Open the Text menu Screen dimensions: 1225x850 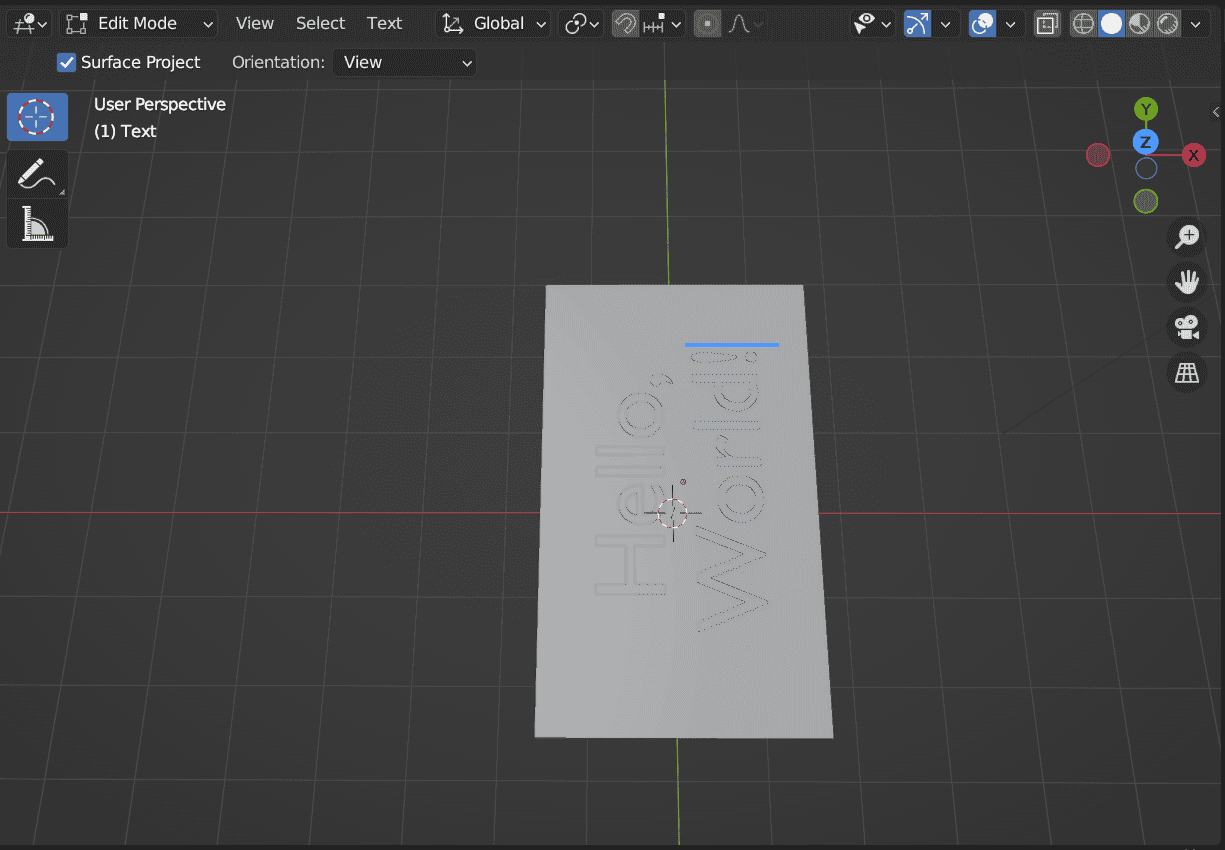[x=384, y=23]
